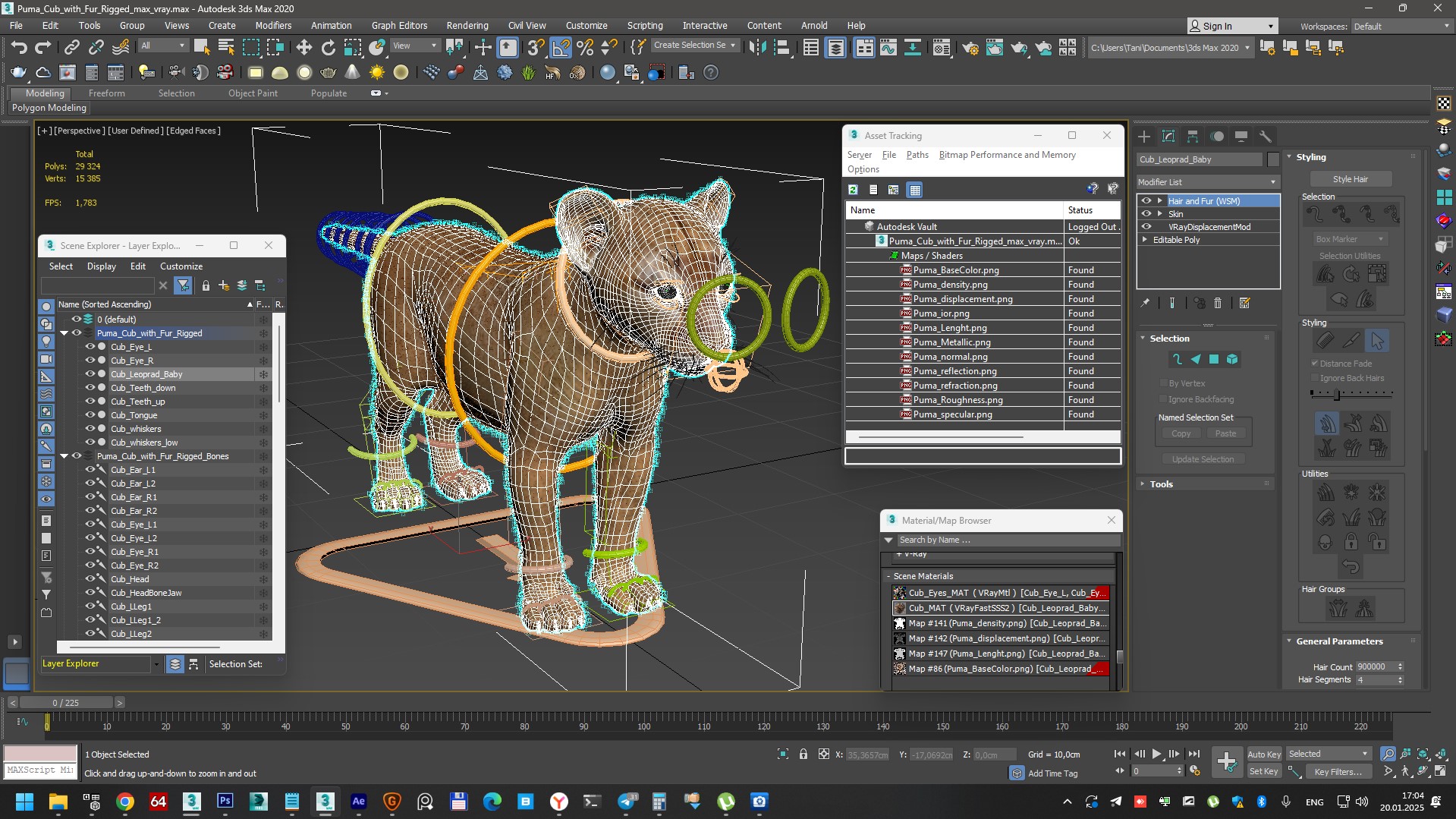Toggle Skin modifier eye icon

pyautogui.click(x=1146, y=214)
